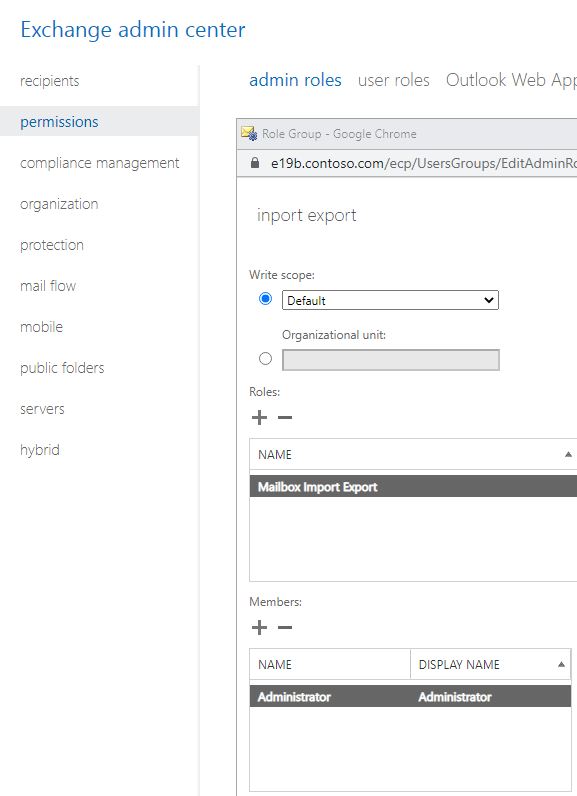Click the Members NAME column header
Image resolution: width=577 pixels, height=796 pixels.
point(330,665)
